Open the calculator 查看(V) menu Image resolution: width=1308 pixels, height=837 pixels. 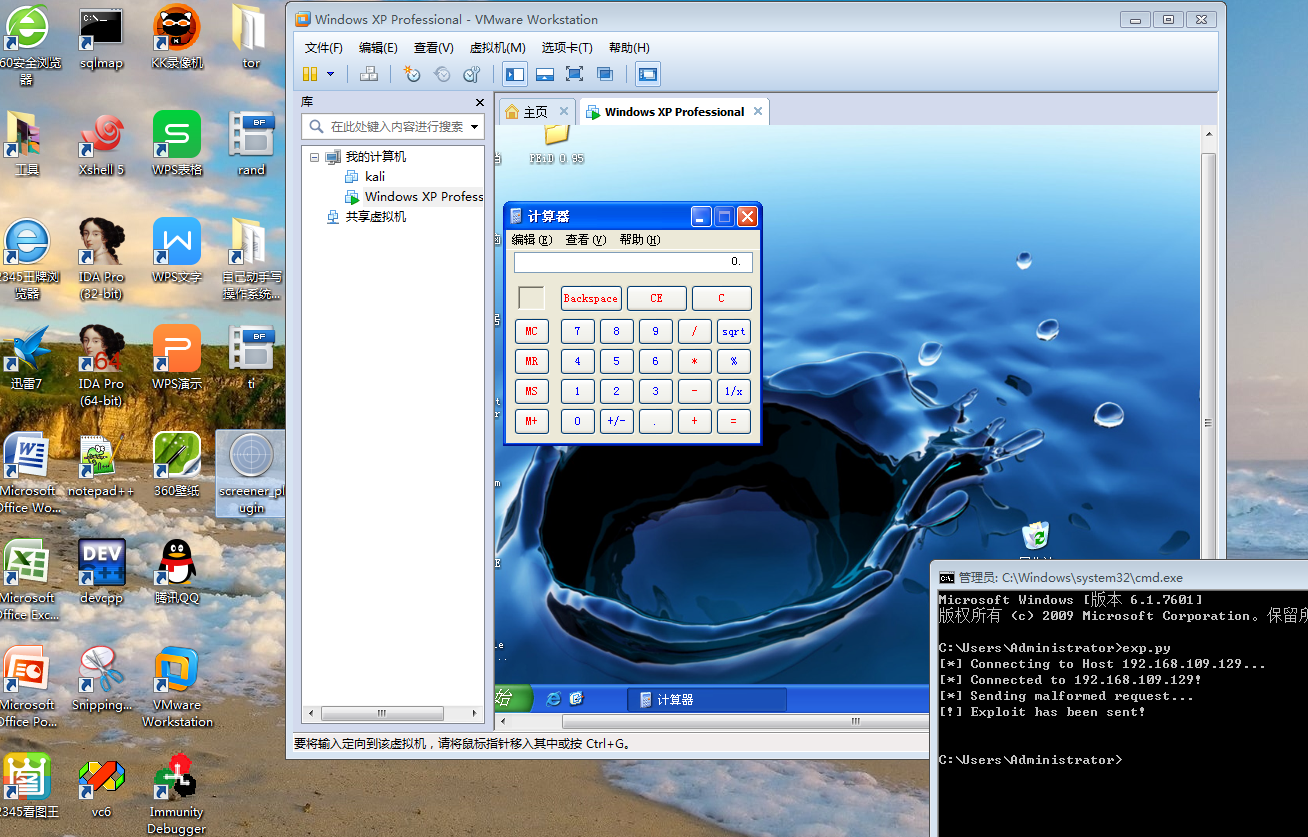click(586, 240)
